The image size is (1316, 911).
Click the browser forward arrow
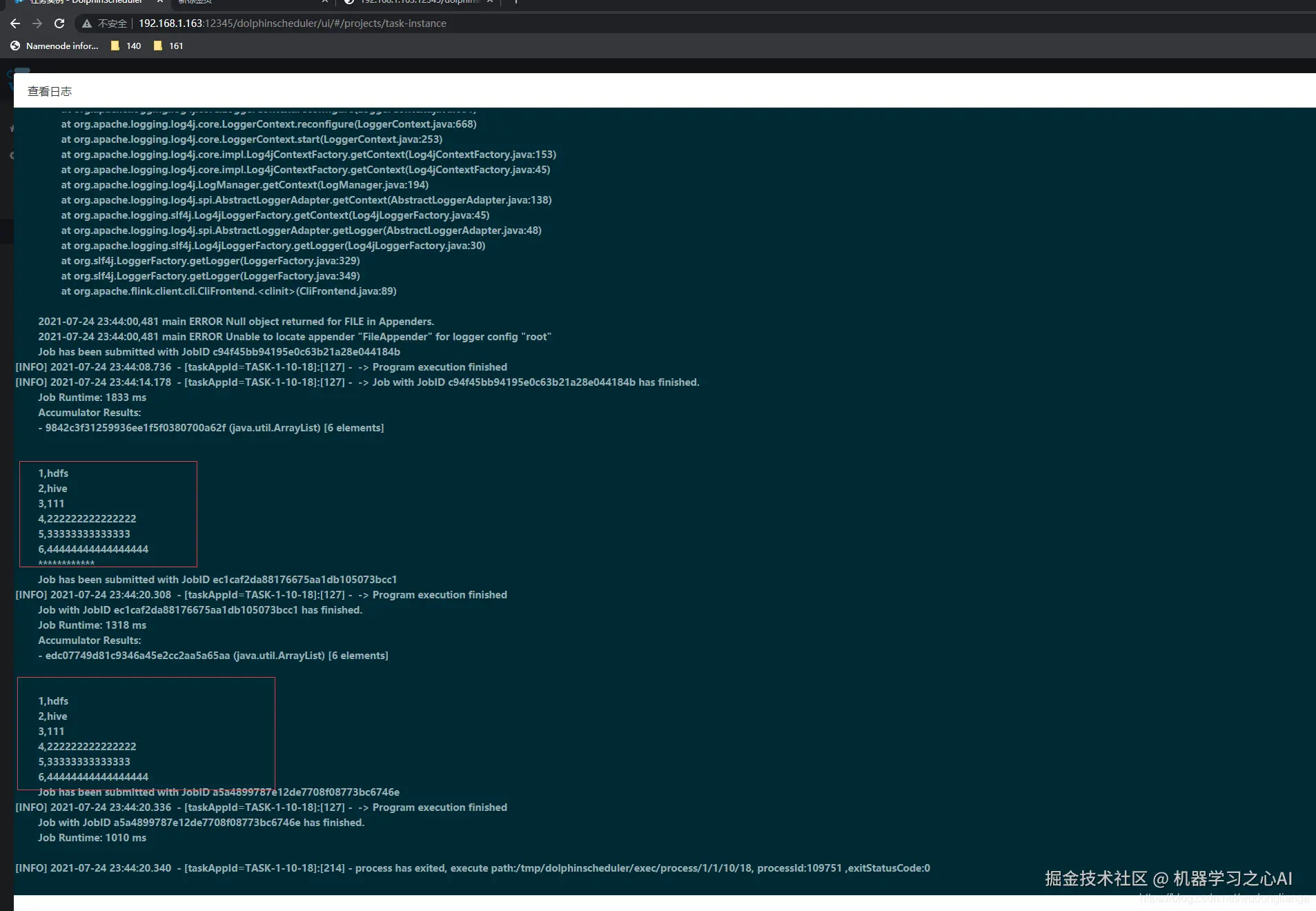pos(37,23)
